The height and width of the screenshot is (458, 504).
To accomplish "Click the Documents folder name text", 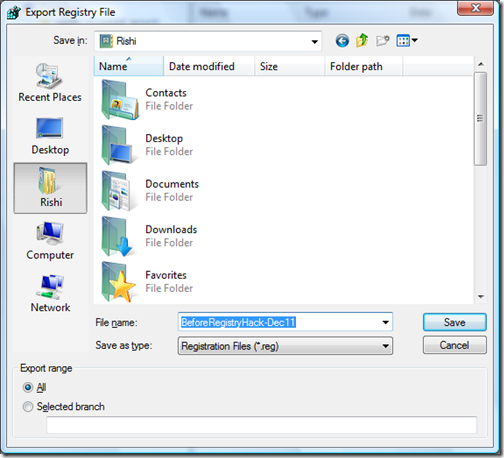I will 172,184.
